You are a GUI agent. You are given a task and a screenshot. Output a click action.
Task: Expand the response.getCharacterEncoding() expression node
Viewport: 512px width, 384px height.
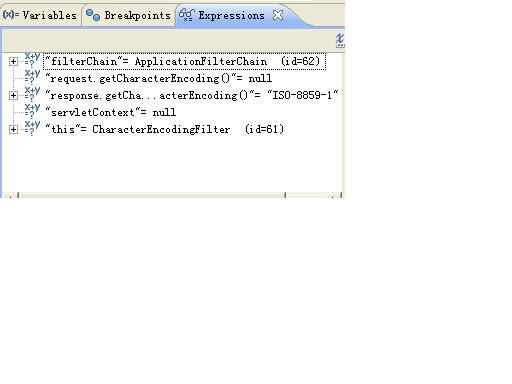click(13, 96)
